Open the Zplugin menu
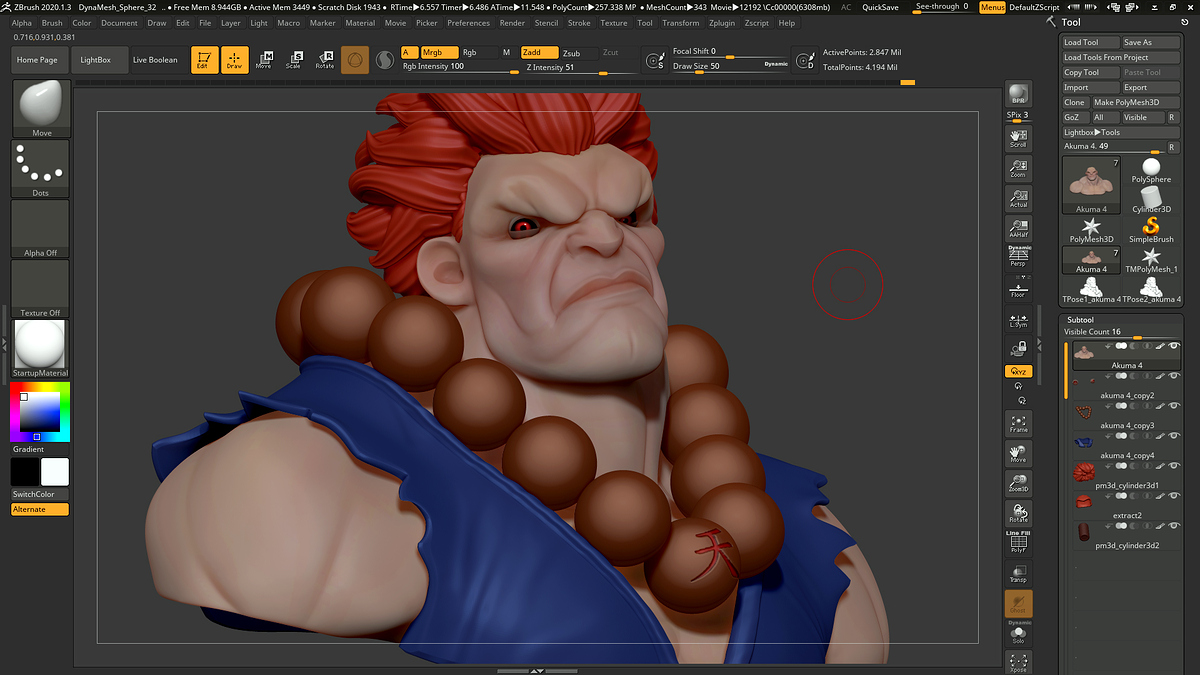 [x=722, y=22]
